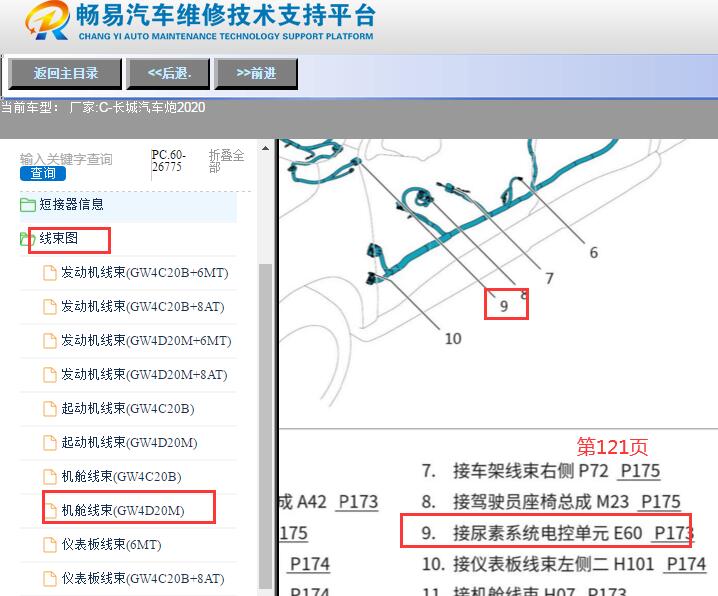Click the 折叠全部 collapse-all link
This screenshot has height=596, width=718.
pos(226,161)
